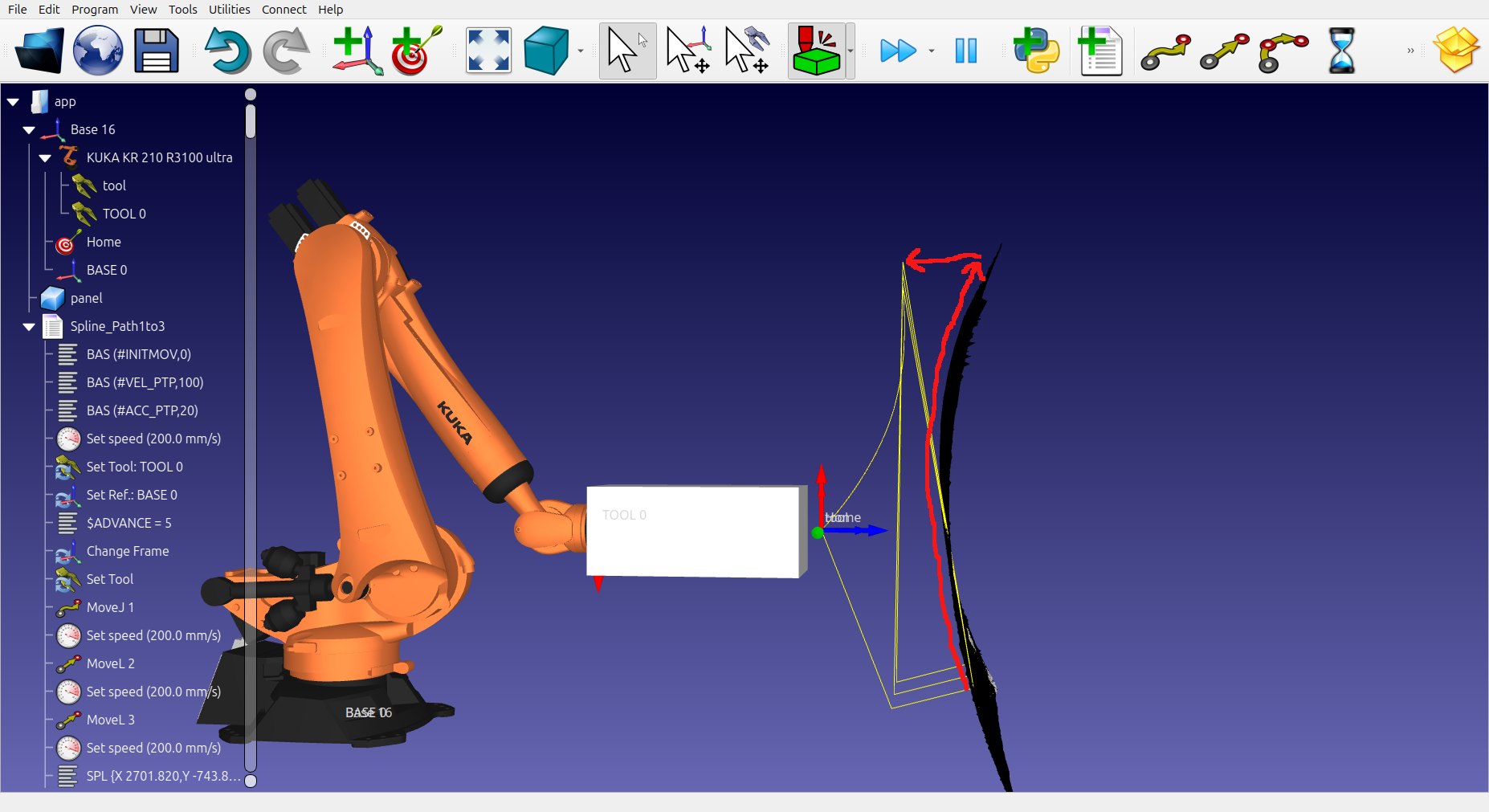Image resolution: width=1489 pixels, height=812 pixels.
Task: Click the Fit All view icon
Action: point(488,51)
